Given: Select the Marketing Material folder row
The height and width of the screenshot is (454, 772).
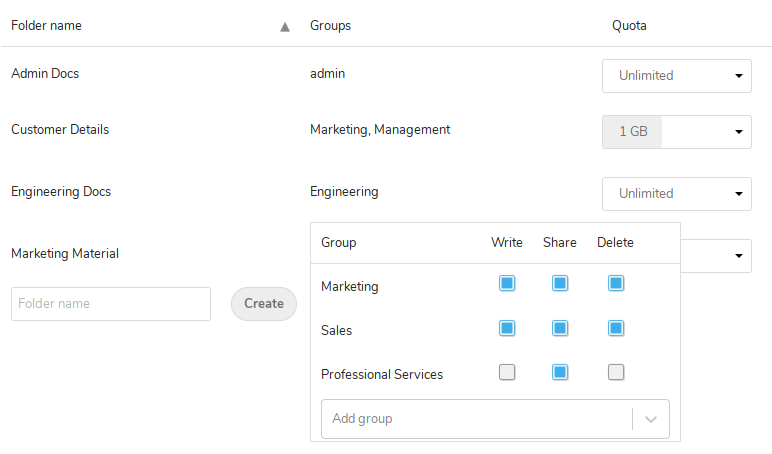Looking at the screenshot, I should tap(65, 254).
